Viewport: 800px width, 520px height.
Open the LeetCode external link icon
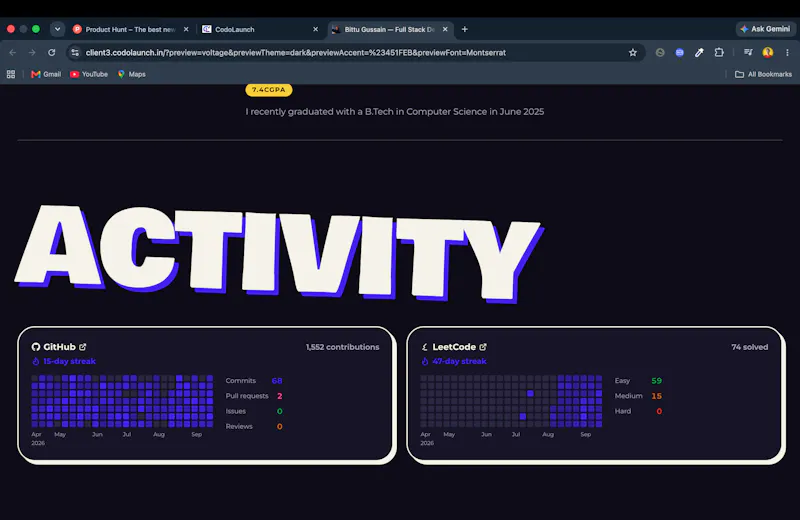pyautogui.click(x=483, y=347)
